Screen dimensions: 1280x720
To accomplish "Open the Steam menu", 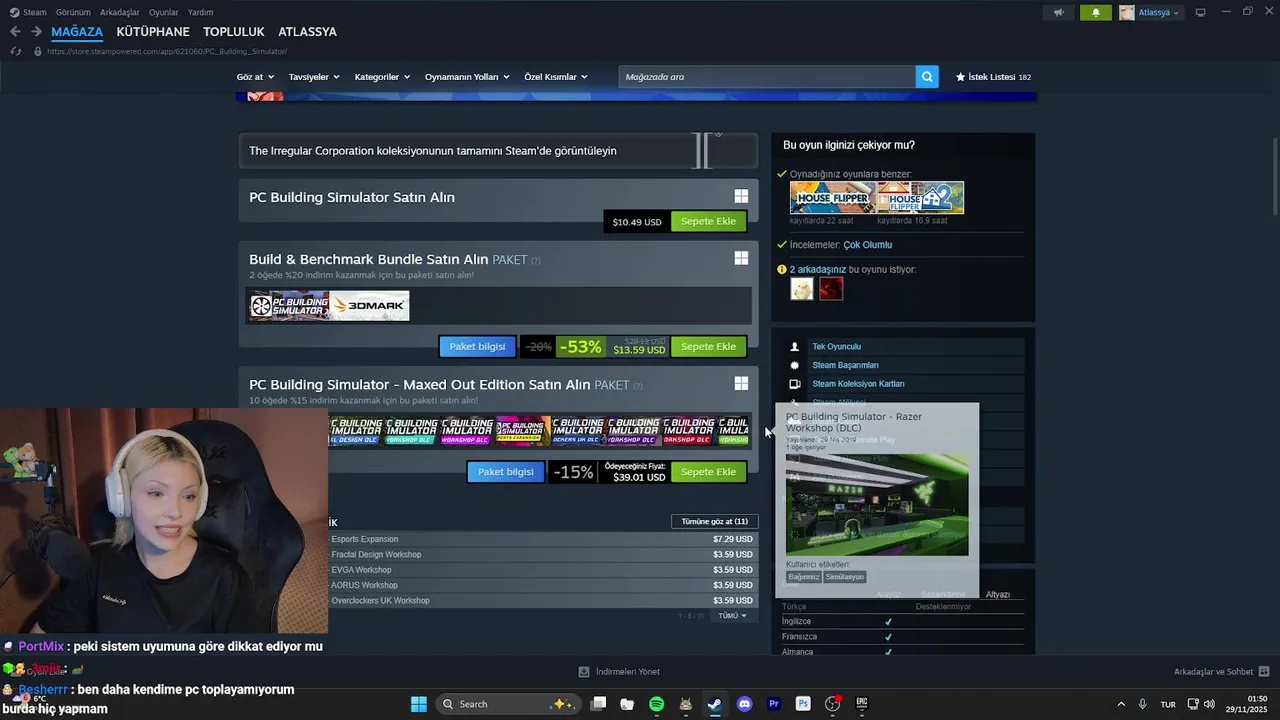I will click(28, 12).
